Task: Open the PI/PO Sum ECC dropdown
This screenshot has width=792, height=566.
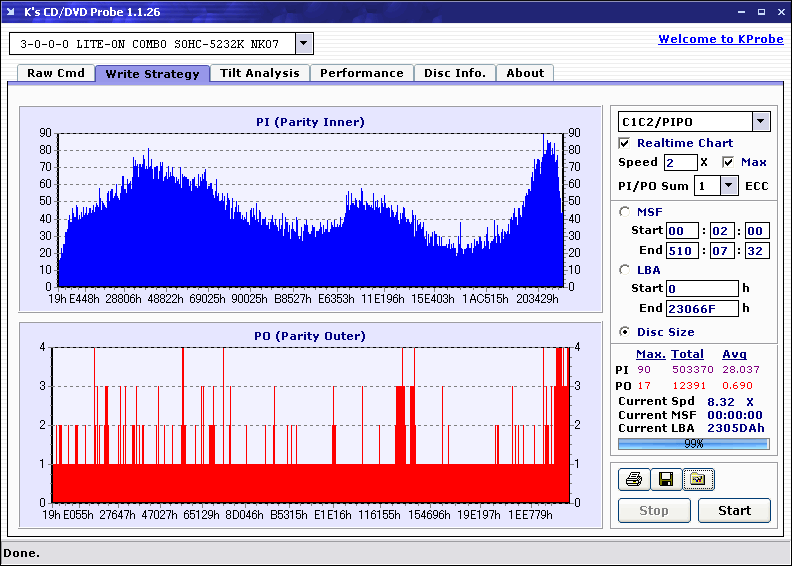Action: point(728,186)
